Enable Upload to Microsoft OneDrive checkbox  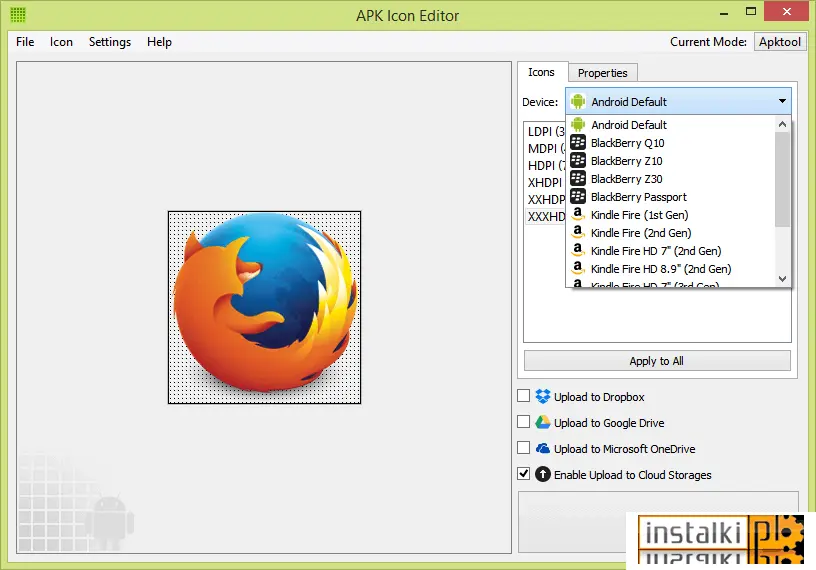[524, 448]
